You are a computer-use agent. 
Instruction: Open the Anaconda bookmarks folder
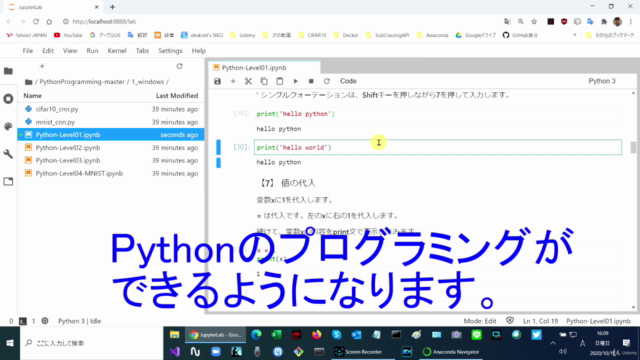click(x=432, y=35)
